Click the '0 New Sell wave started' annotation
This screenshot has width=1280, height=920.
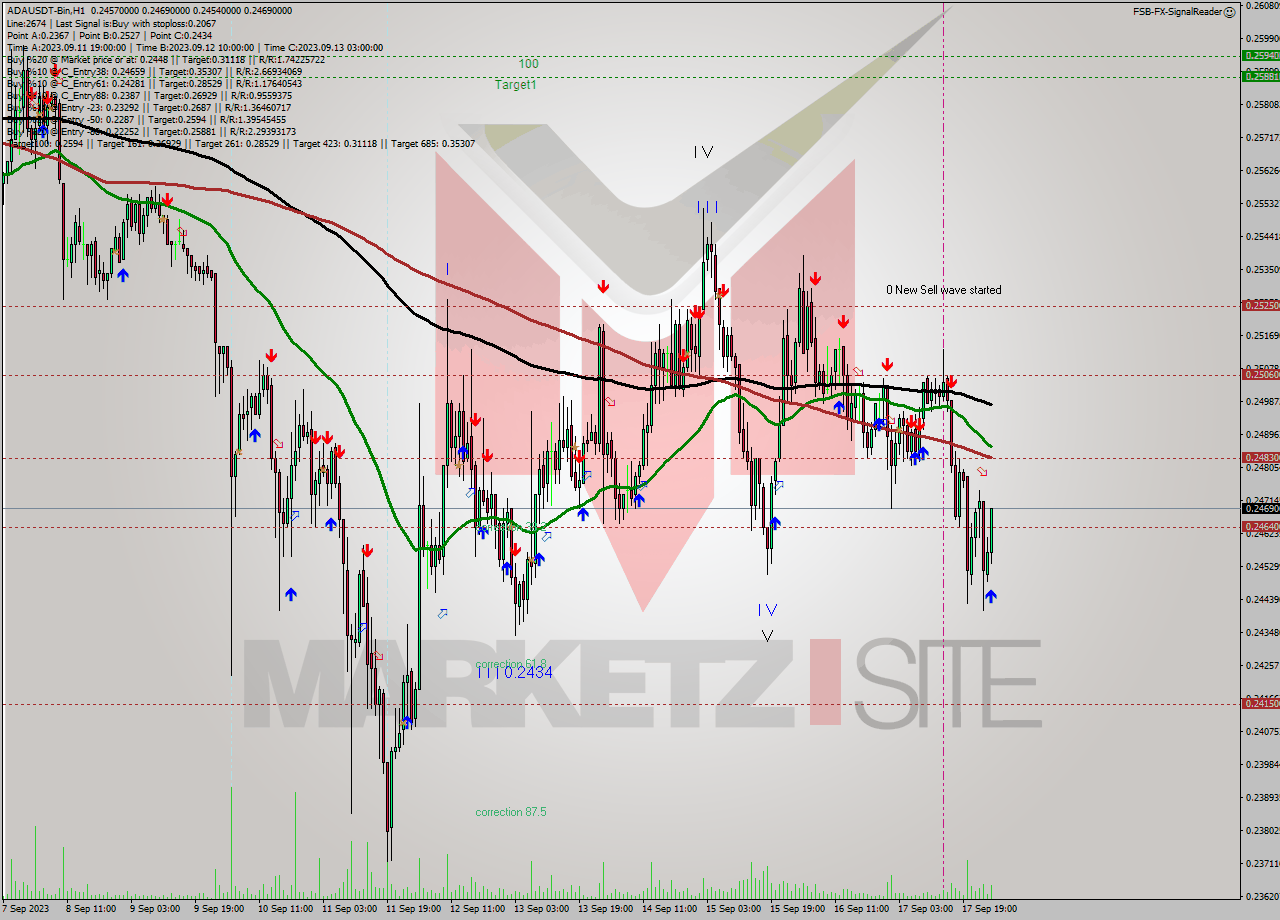pos(943,290)
